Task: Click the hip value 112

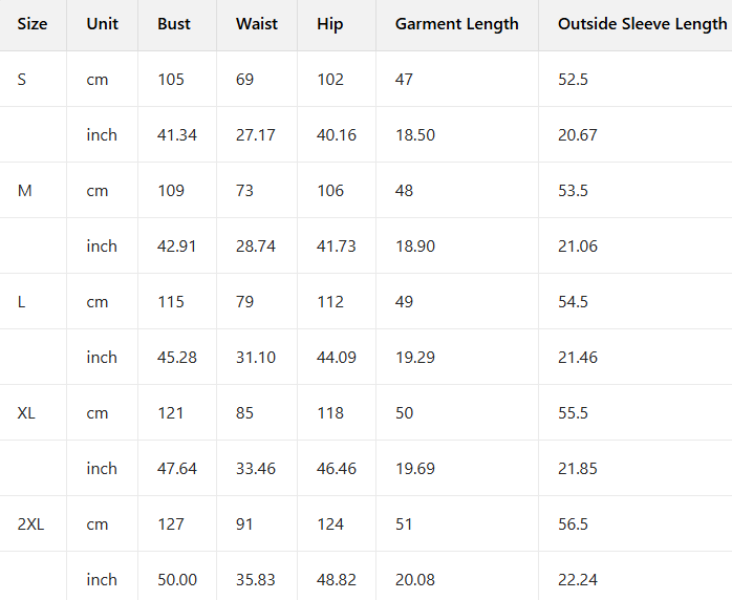Action: [x=330, y=301]
